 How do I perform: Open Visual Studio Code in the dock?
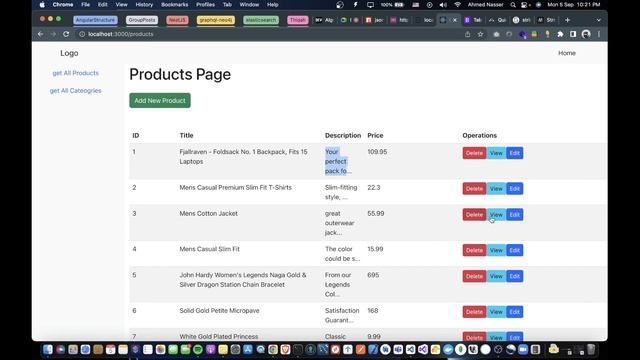pos(410,349)
